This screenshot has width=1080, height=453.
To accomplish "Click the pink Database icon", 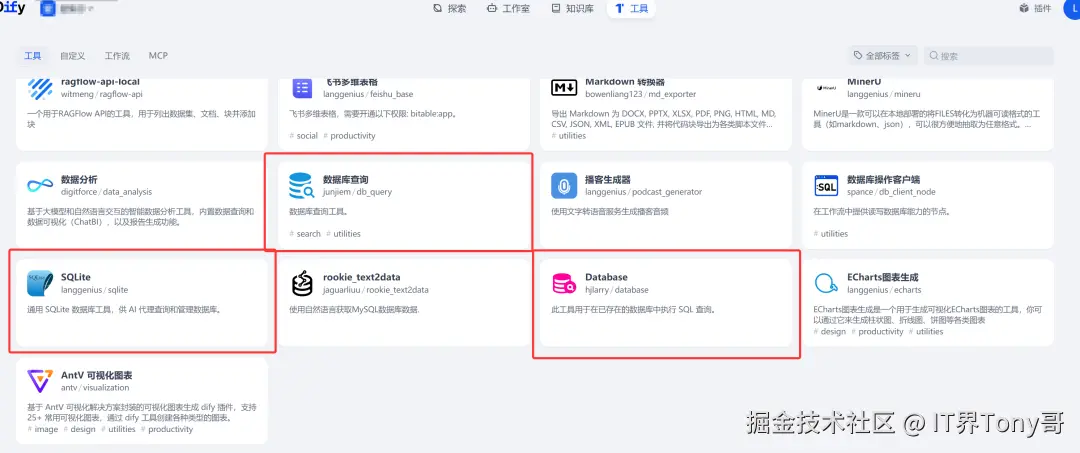I will (x=564, y=284).
